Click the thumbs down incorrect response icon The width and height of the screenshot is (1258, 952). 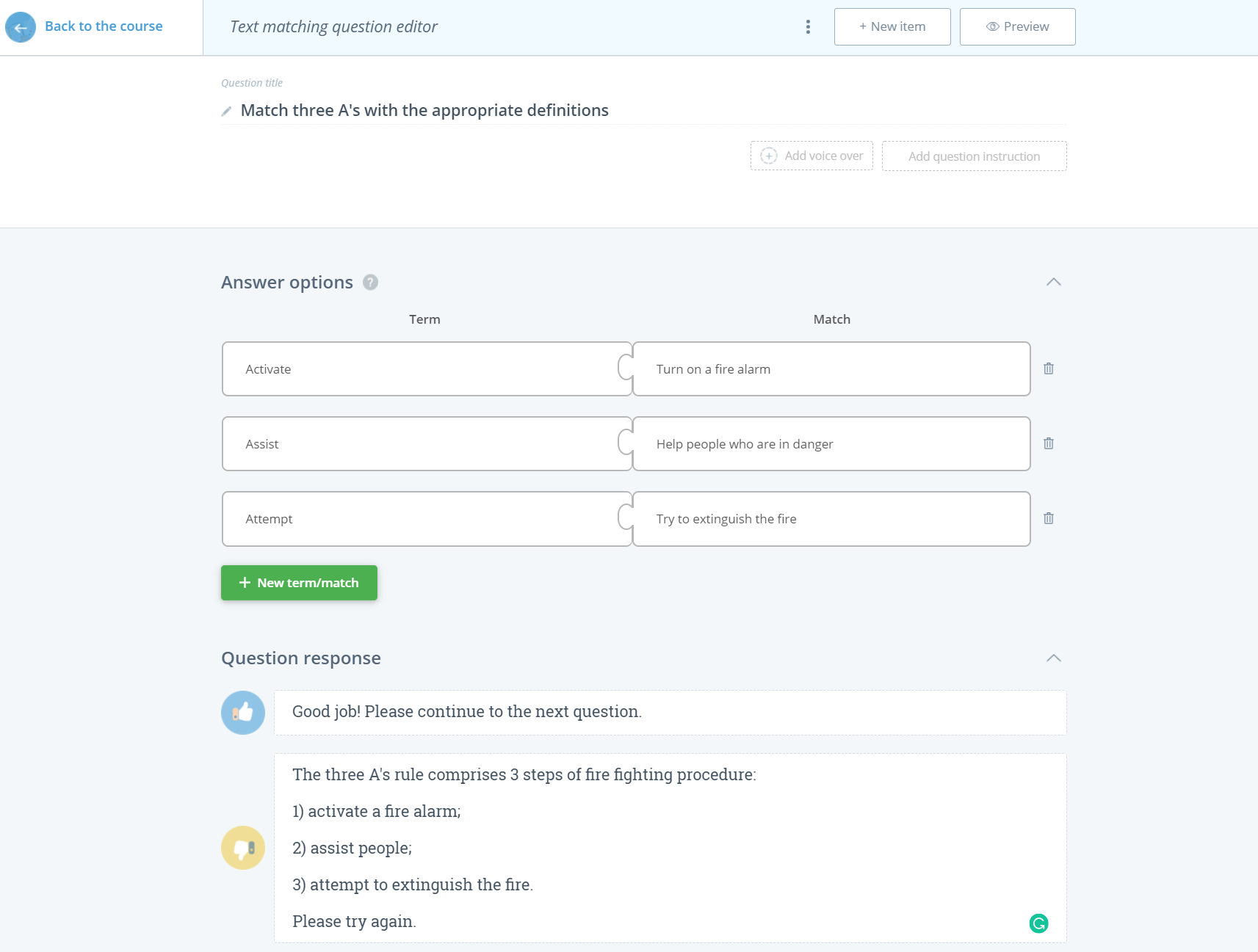243,848
